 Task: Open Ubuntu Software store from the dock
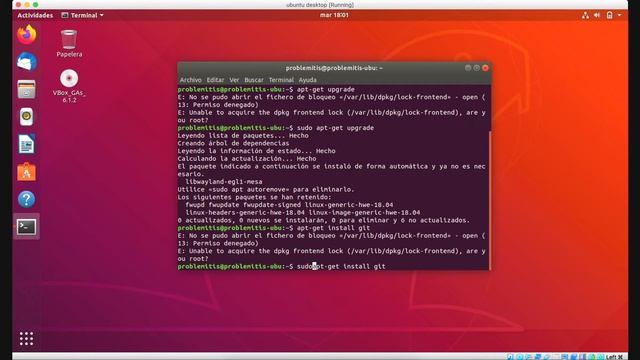pos(27,172)
